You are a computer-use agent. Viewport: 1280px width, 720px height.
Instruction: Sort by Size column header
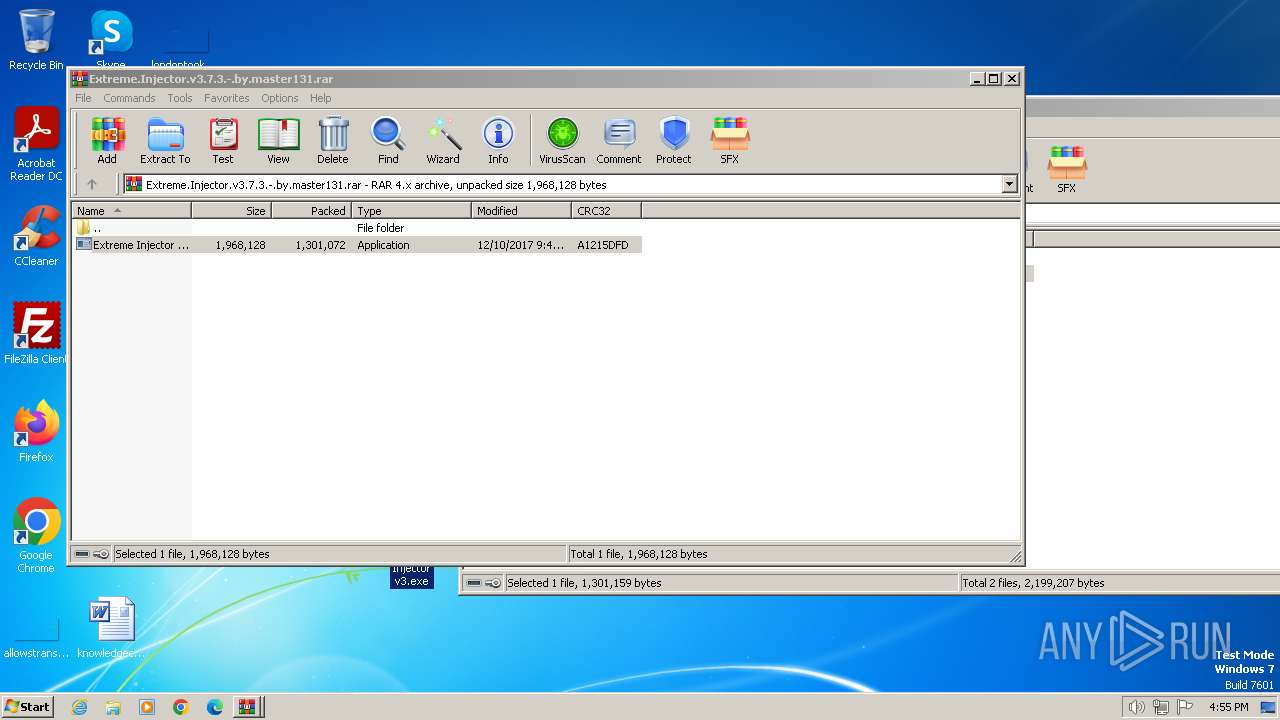click(231, 210)
